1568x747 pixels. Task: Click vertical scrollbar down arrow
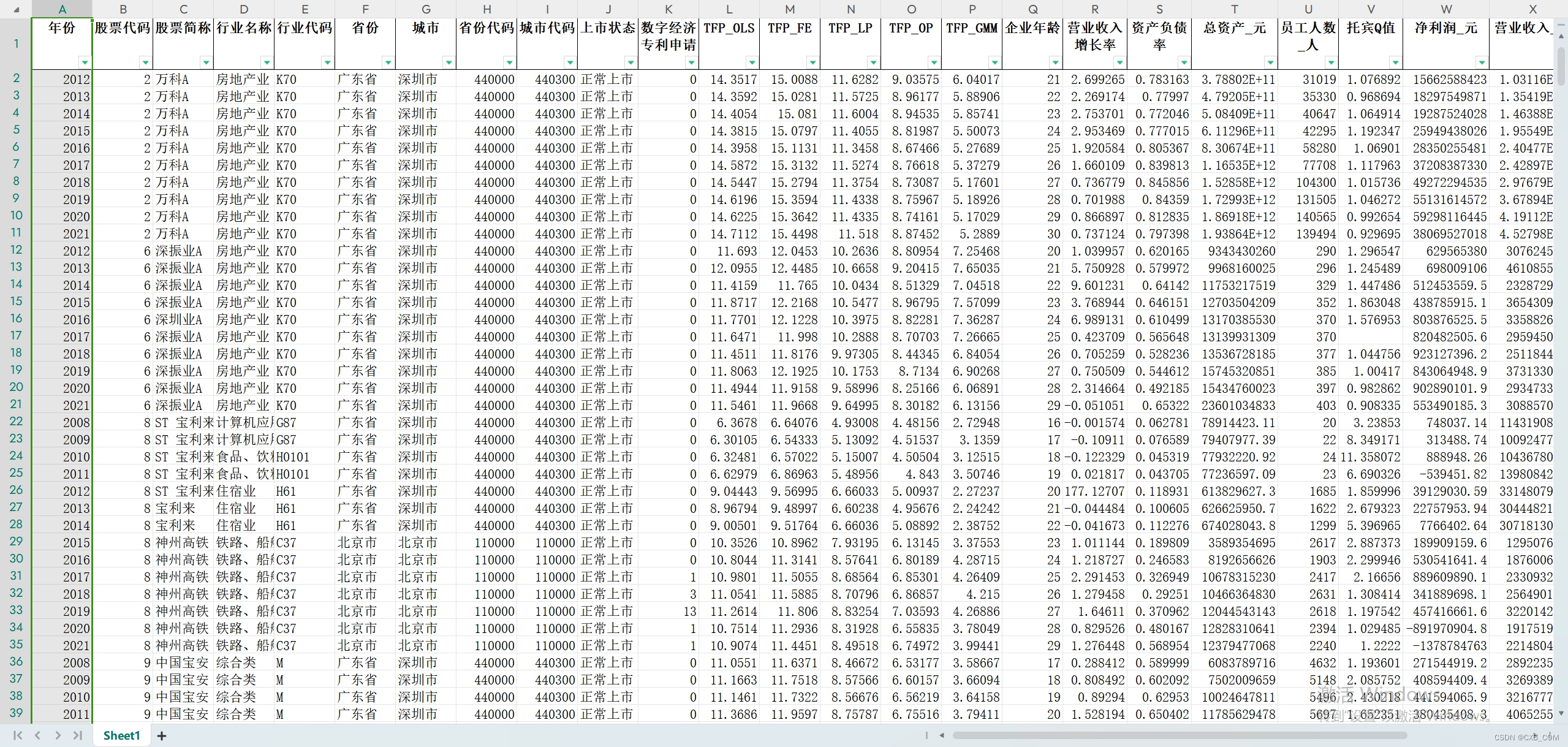[1561, 713]
